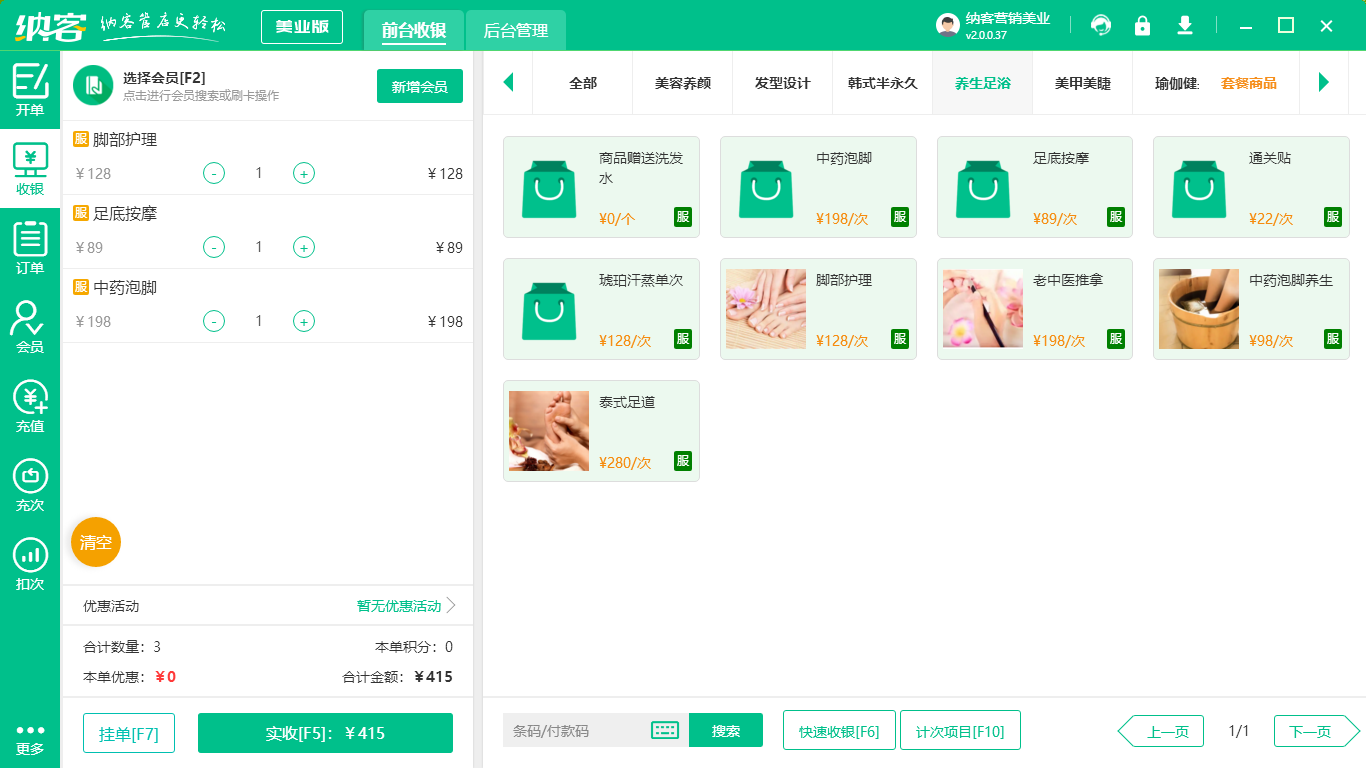The width and height of the screenshot is (1366, 768).
Task: Click the 美业版 edition button
Action: (x=302, y=27)
